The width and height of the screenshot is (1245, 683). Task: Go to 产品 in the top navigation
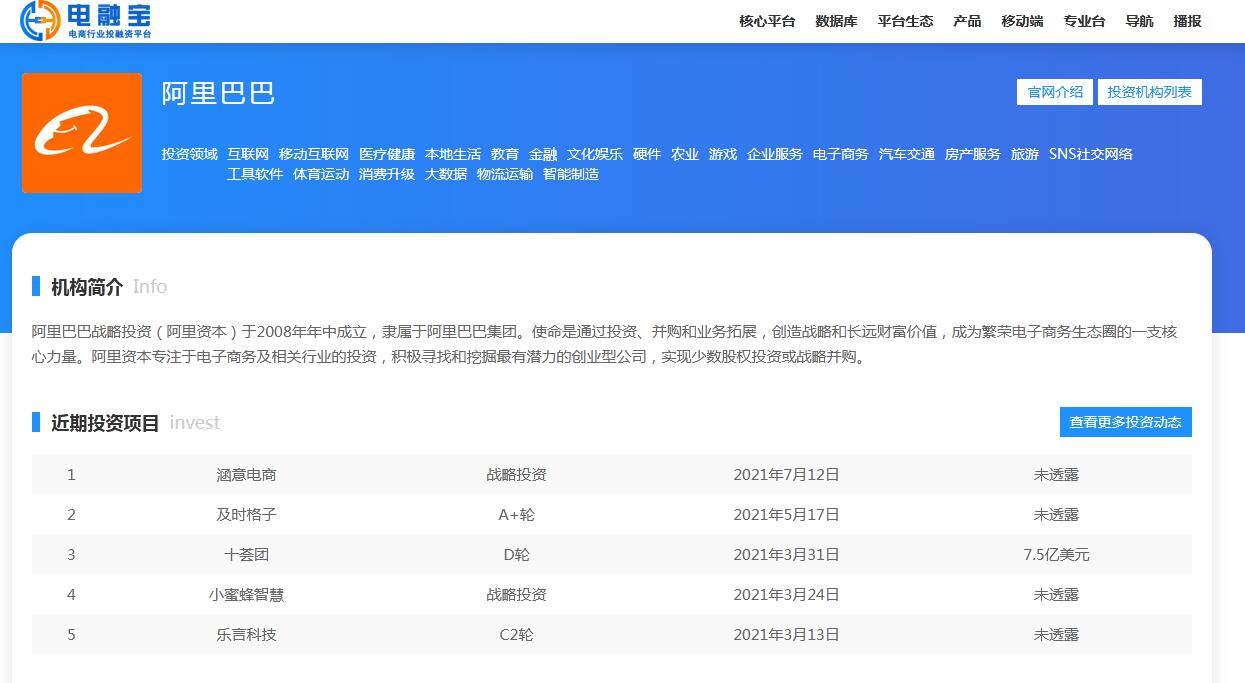point(967,21)
